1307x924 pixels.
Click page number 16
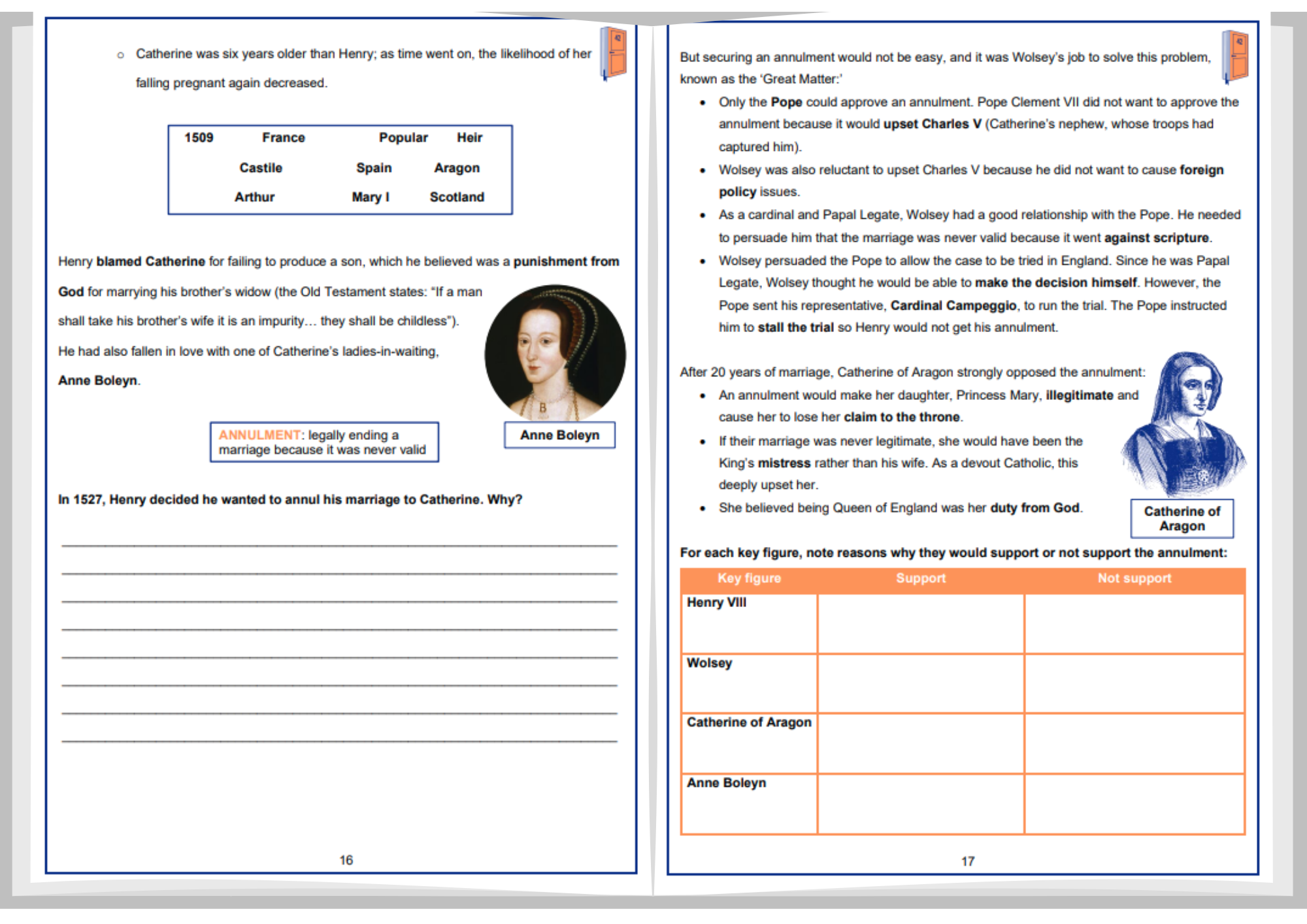tap(346, 861)
